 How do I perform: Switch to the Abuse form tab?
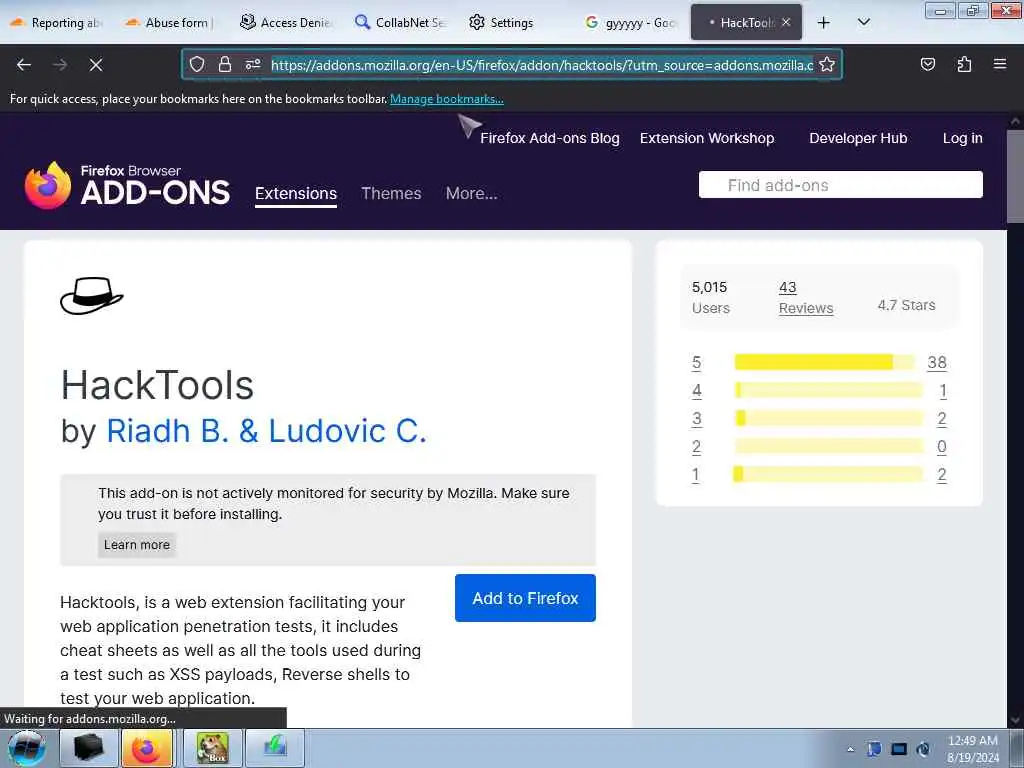(170, 22)
